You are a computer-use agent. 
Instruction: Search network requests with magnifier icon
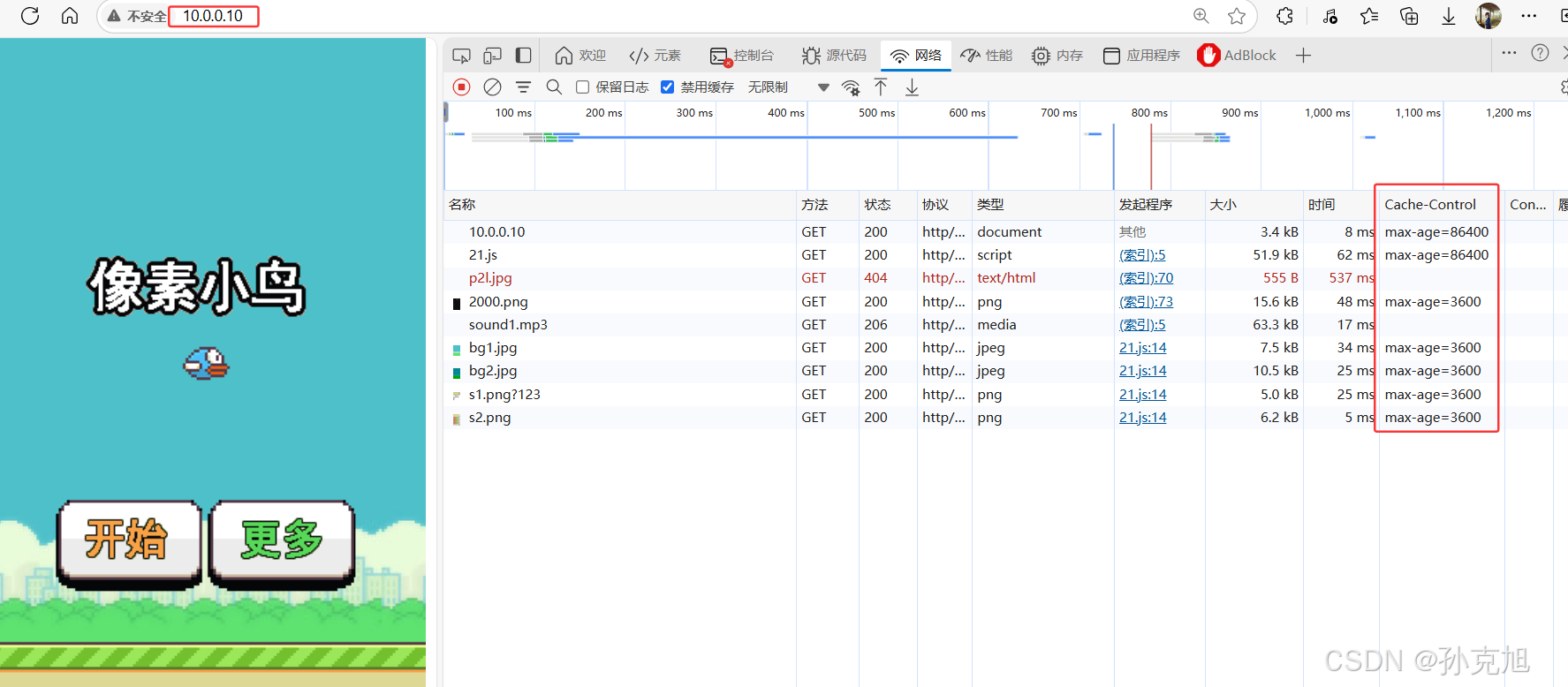(x=554, y=87)
